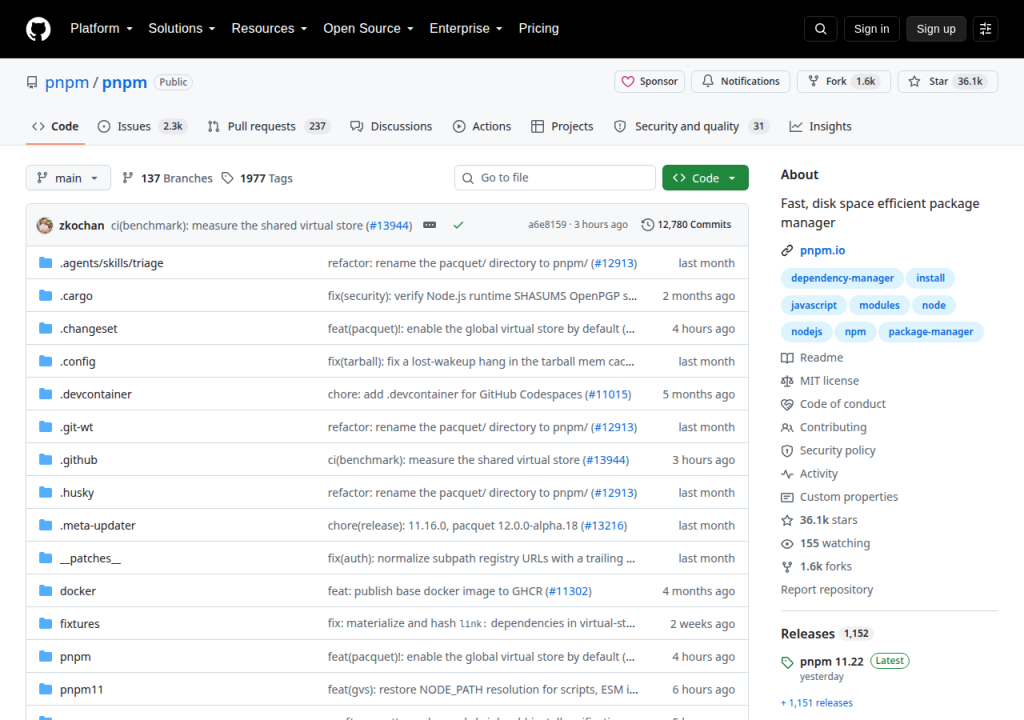The image size is (1024, 720).
Task: Open the .devcontainer folder
Action: tap(96, 394)
